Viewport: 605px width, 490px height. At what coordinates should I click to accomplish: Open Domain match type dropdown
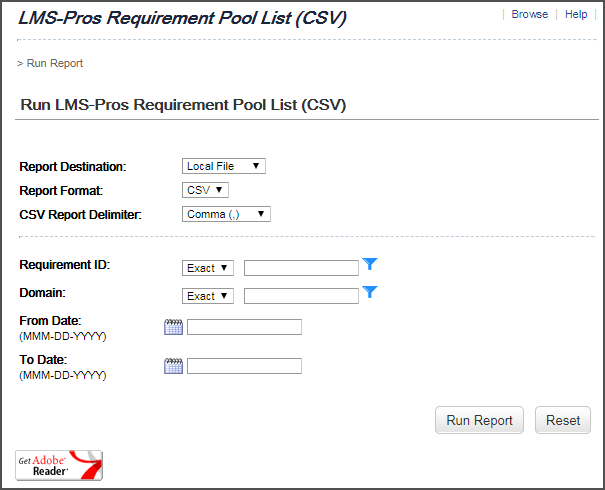208,296
